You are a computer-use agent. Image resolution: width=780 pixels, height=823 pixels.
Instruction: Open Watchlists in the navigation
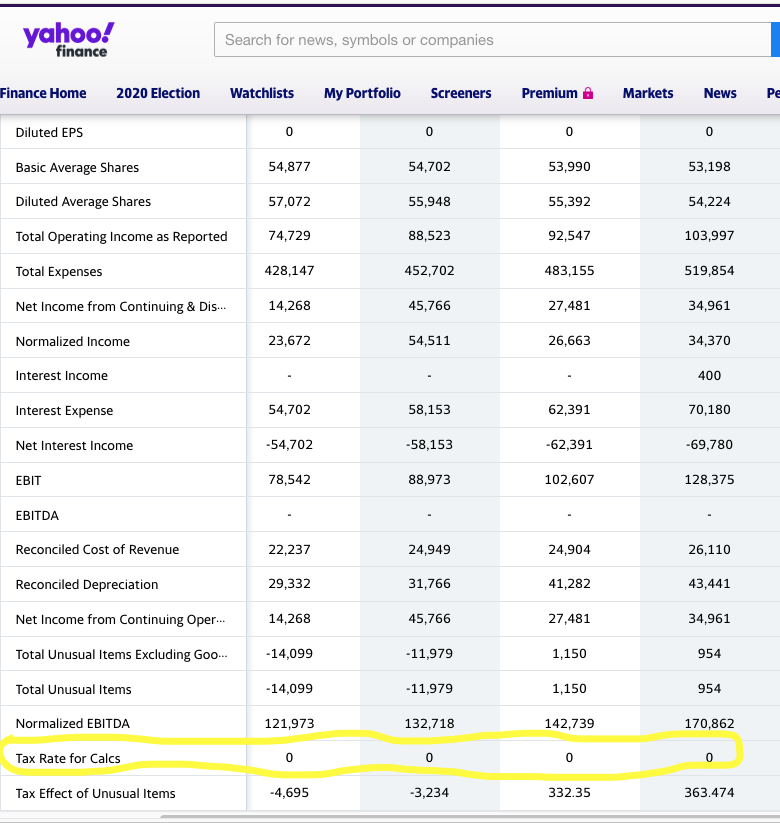[x=262, y=93]
